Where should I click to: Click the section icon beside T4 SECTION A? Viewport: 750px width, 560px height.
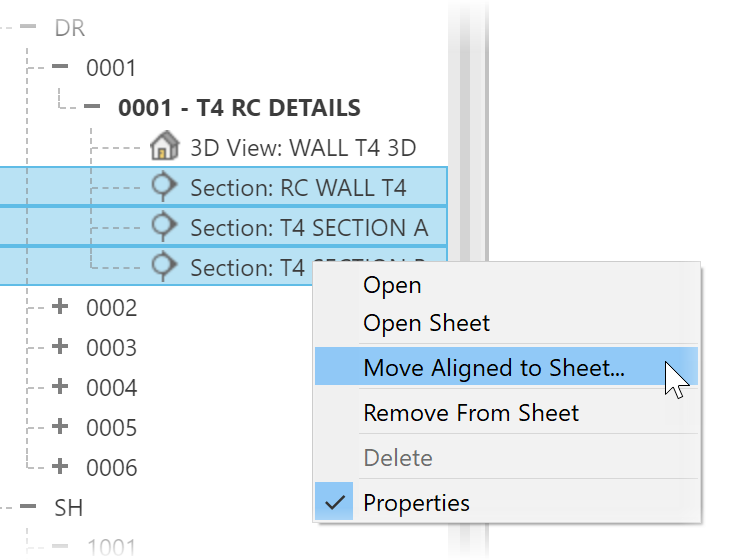coord(164,226)
